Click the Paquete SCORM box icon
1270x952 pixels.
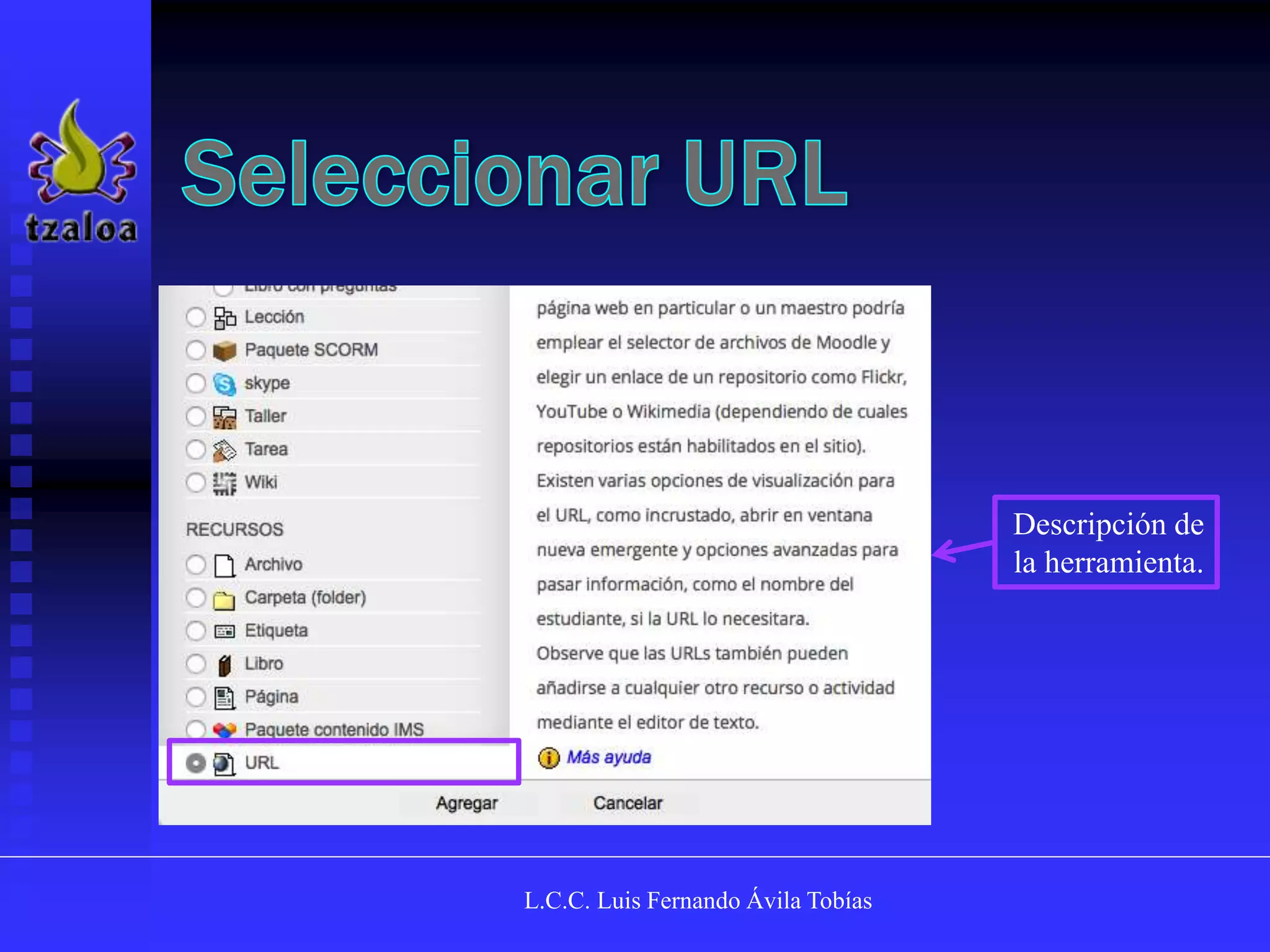pos(224,350)
